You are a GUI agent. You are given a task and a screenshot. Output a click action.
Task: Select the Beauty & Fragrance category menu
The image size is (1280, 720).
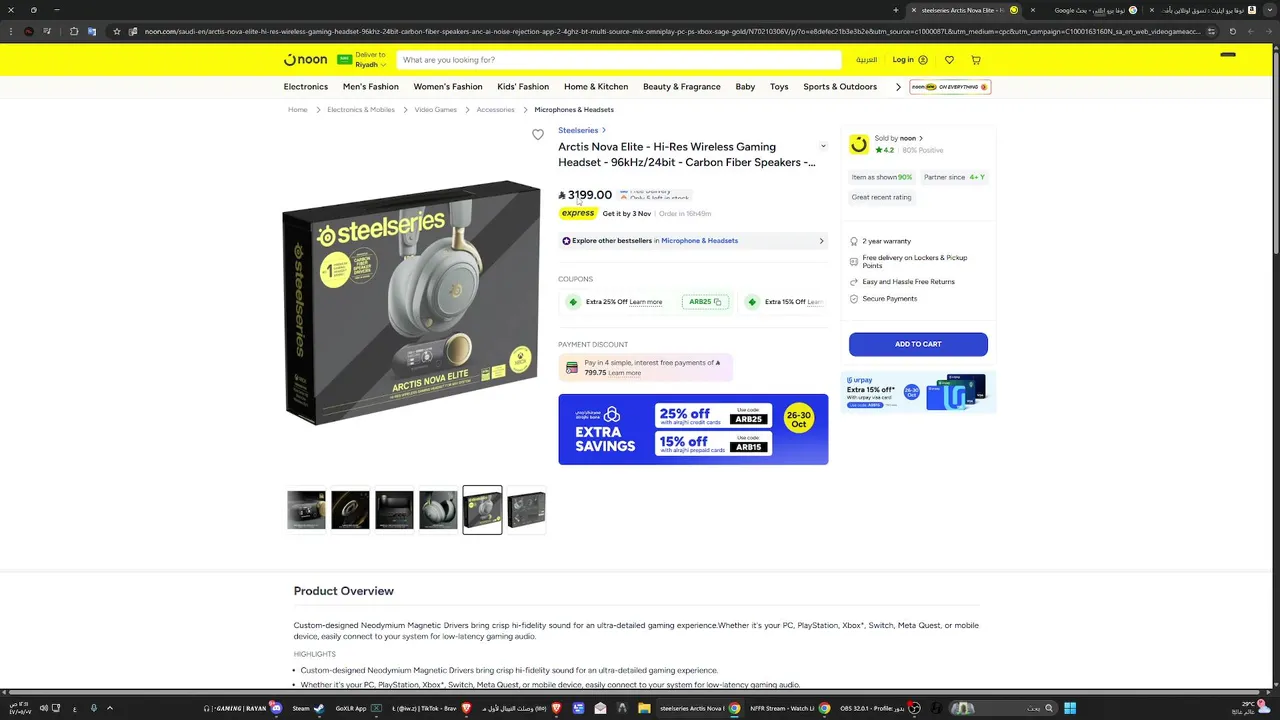pos(682,87)
